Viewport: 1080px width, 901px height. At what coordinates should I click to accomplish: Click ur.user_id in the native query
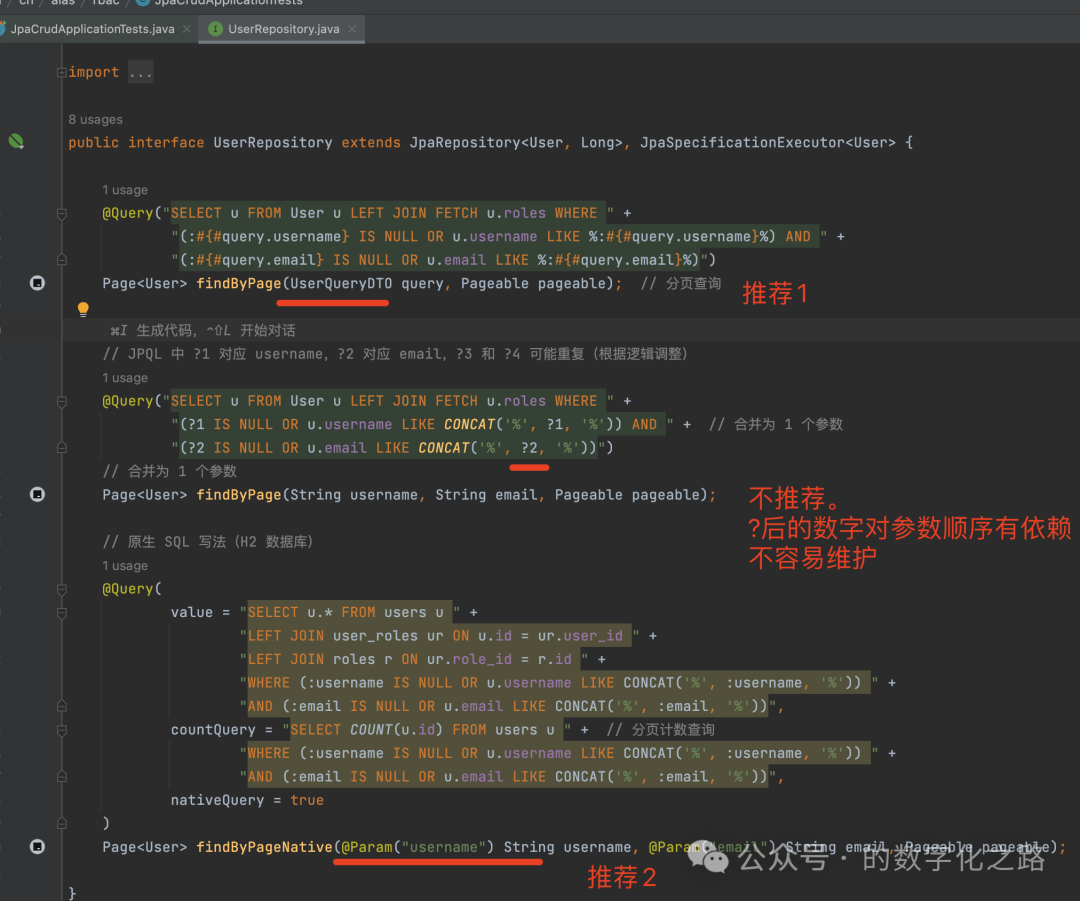click(x=581, y=636)
